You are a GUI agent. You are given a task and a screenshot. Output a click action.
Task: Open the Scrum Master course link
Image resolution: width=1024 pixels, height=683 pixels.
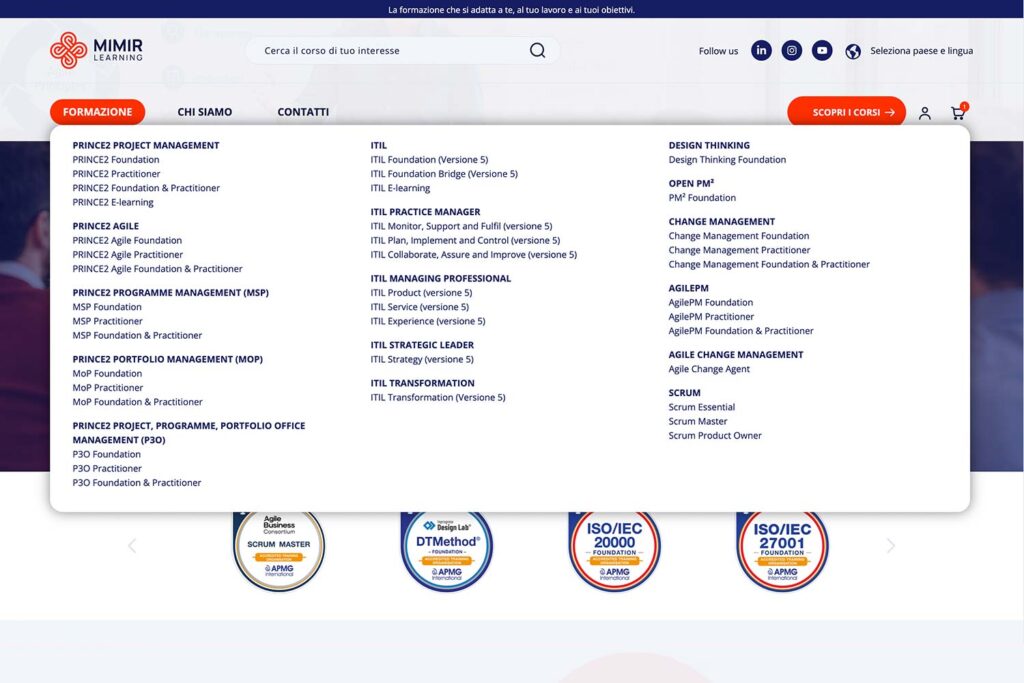tap(697, 421)
